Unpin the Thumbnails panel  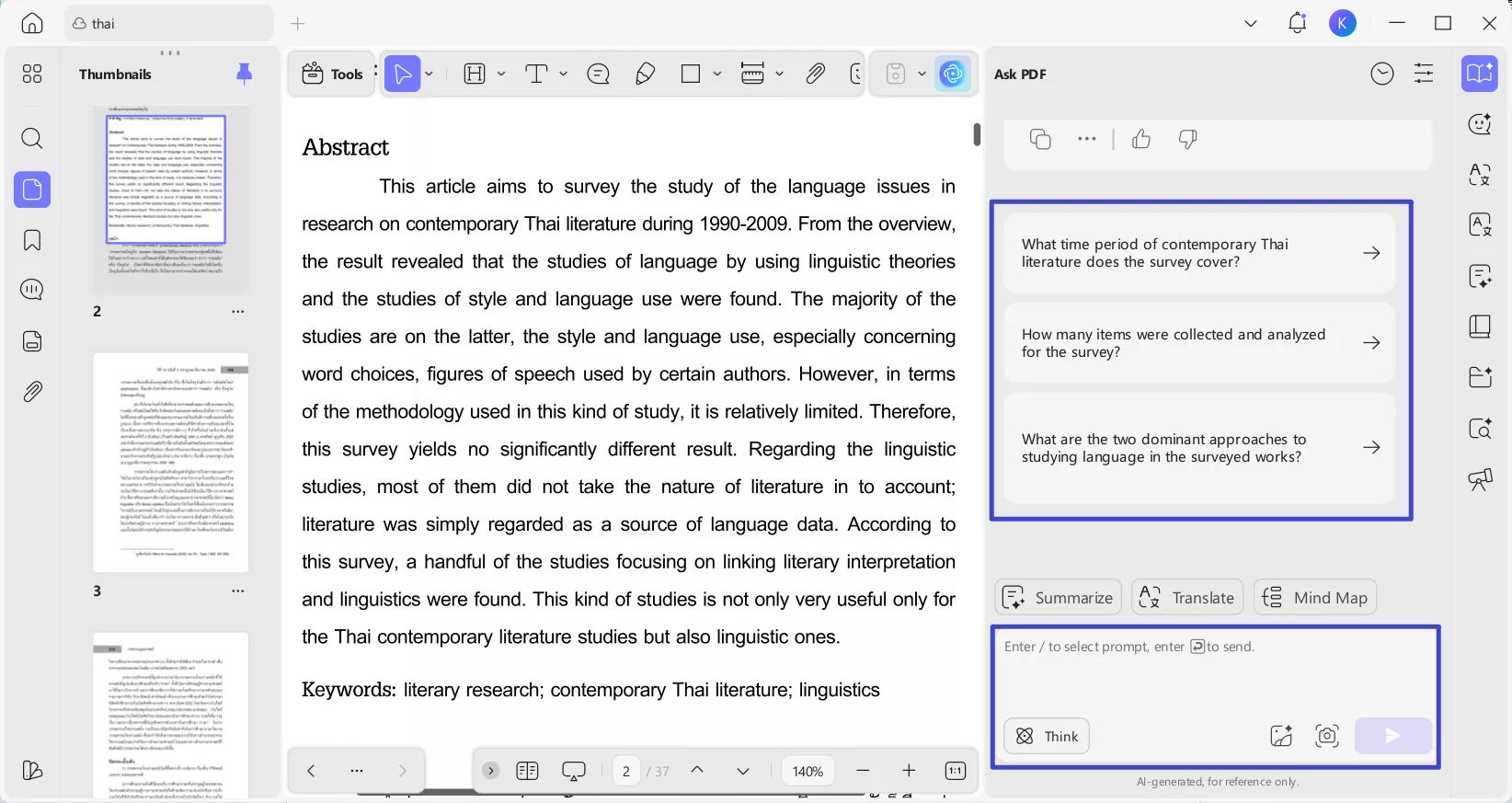[244, 74]
